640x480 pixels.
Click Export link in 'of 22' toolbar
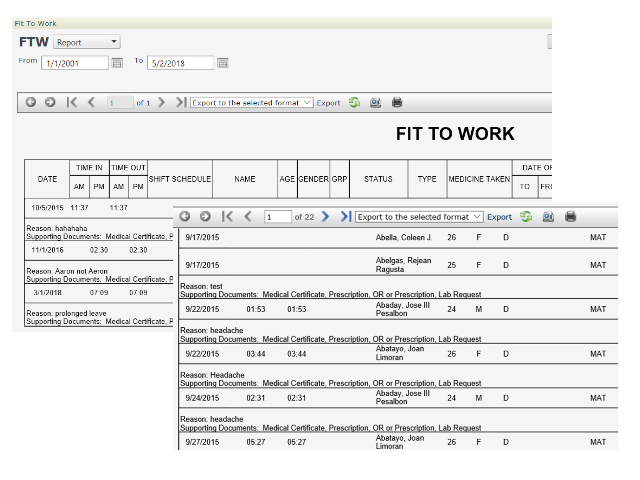point(499,217)
